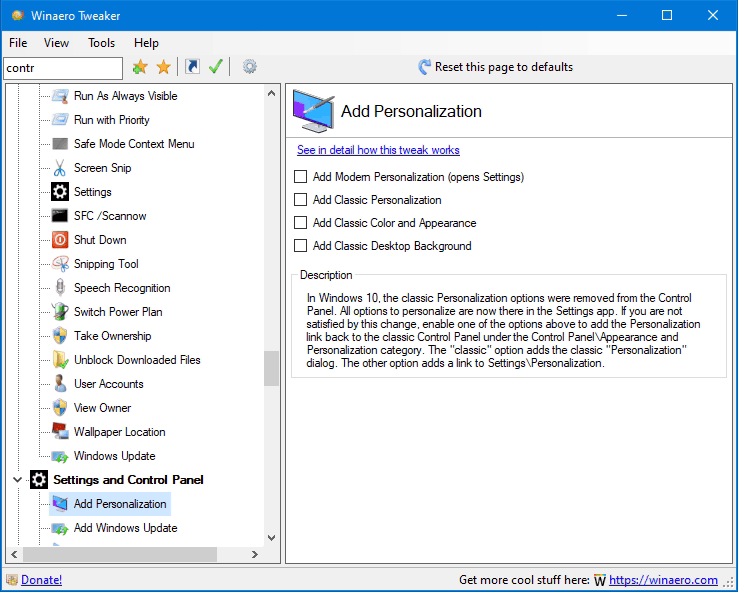
Task: Click the View Owner shield icon
Action: pyautogui.click(x=60, y=408)
